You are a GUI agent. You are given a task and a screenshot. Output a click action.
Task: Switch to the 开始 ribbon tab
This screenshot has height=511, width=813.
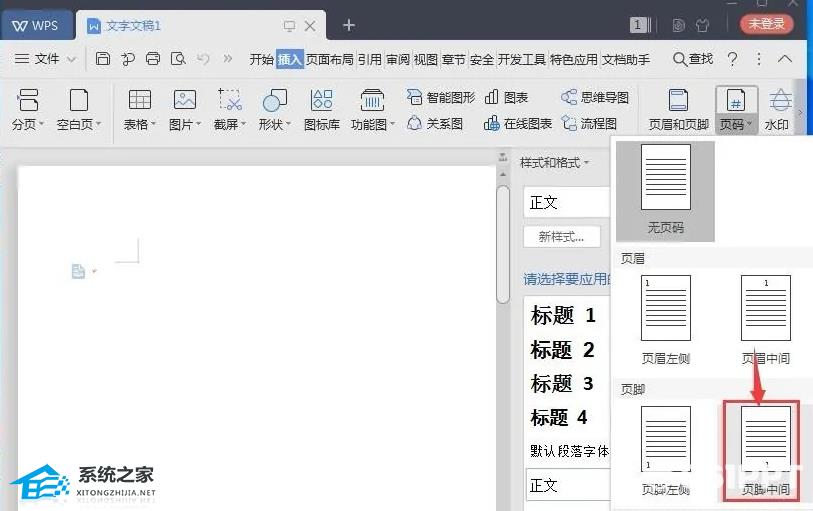click(261, 59)
